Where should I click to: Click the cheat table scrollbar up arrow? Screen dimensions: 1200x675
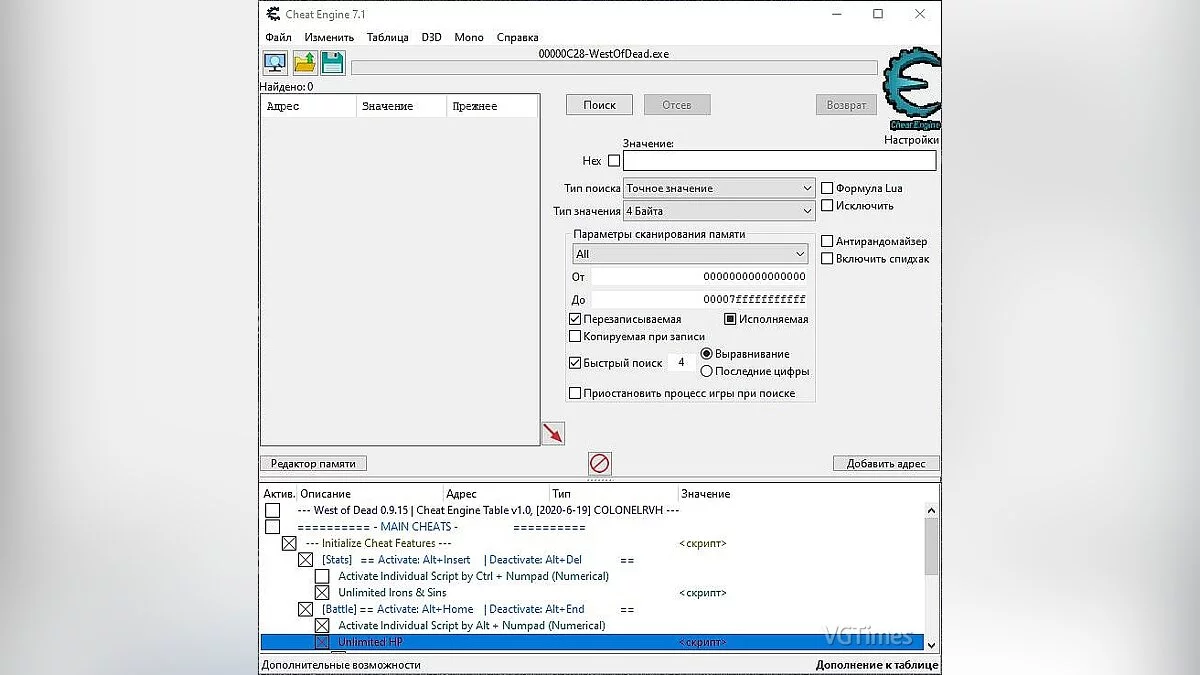(x=931, y=510)
